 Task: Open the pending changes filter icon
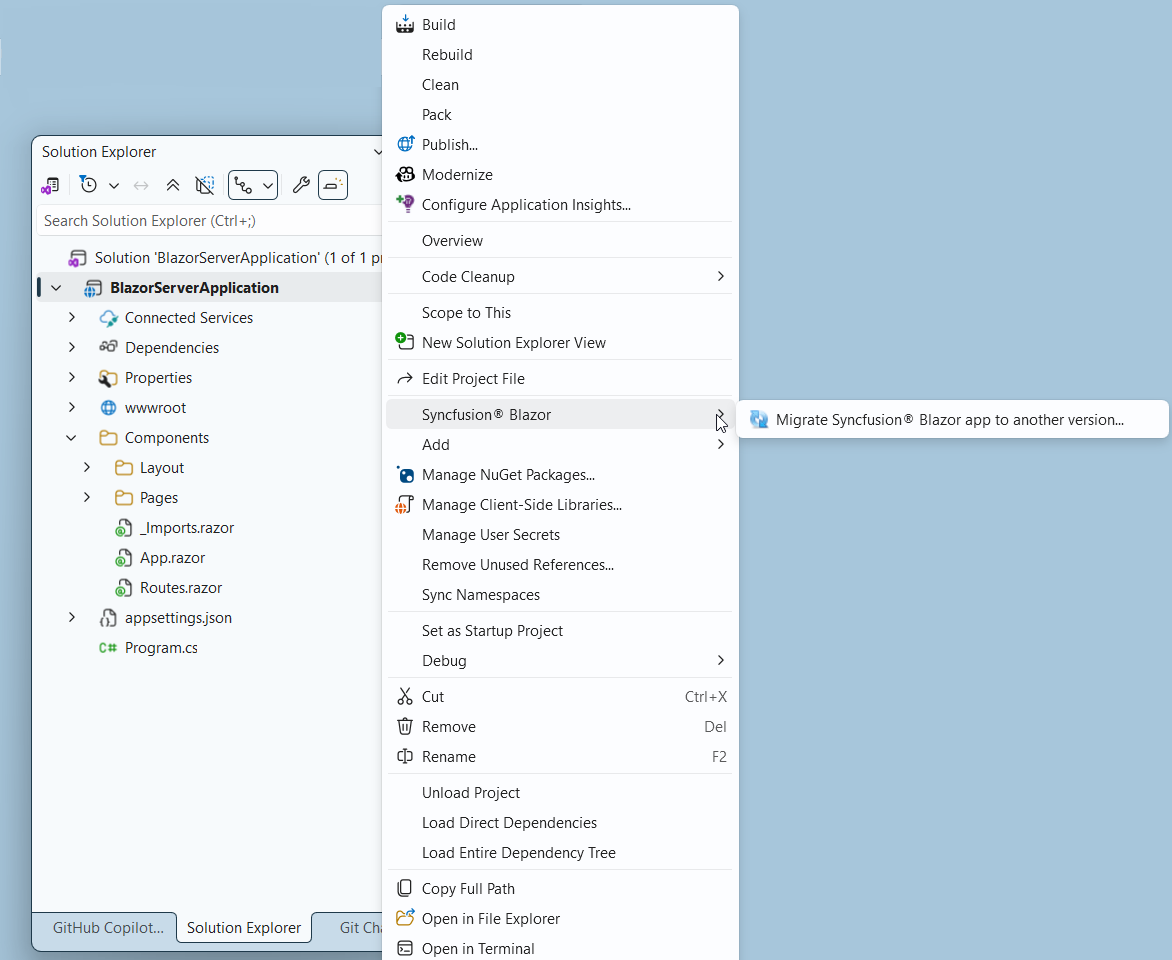88,185
